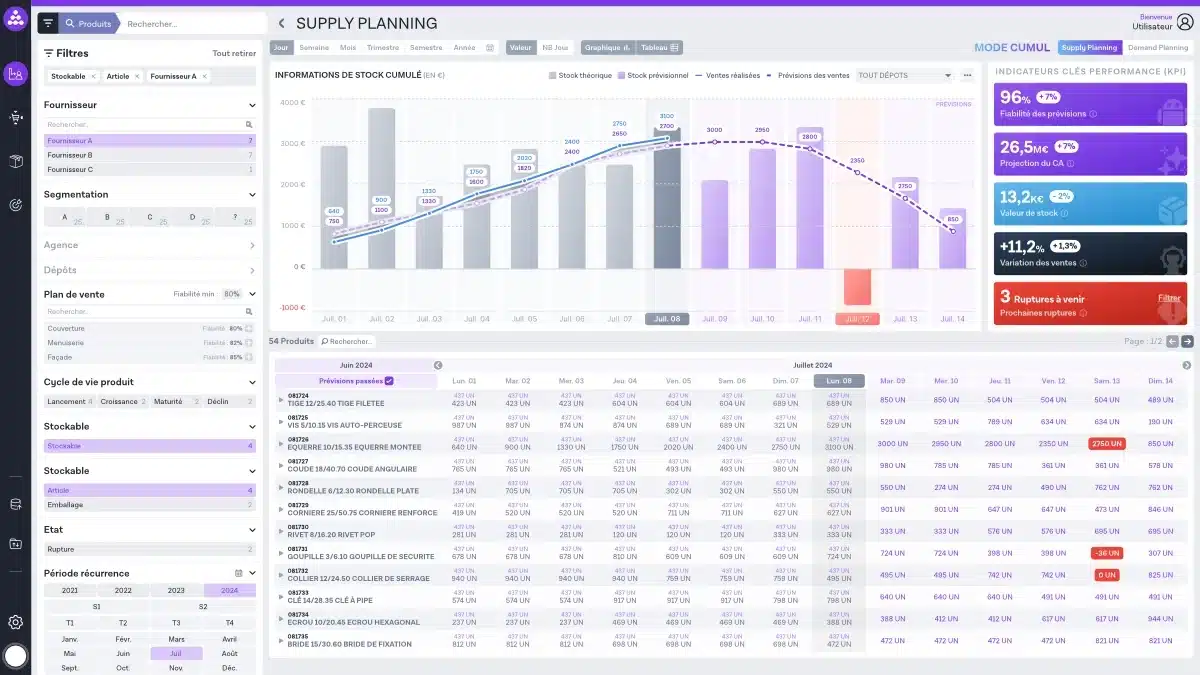Click info icon beside Fiabilité des prévisions
This screenshot has height=675, width=1200.
[x=1093, y=114]
